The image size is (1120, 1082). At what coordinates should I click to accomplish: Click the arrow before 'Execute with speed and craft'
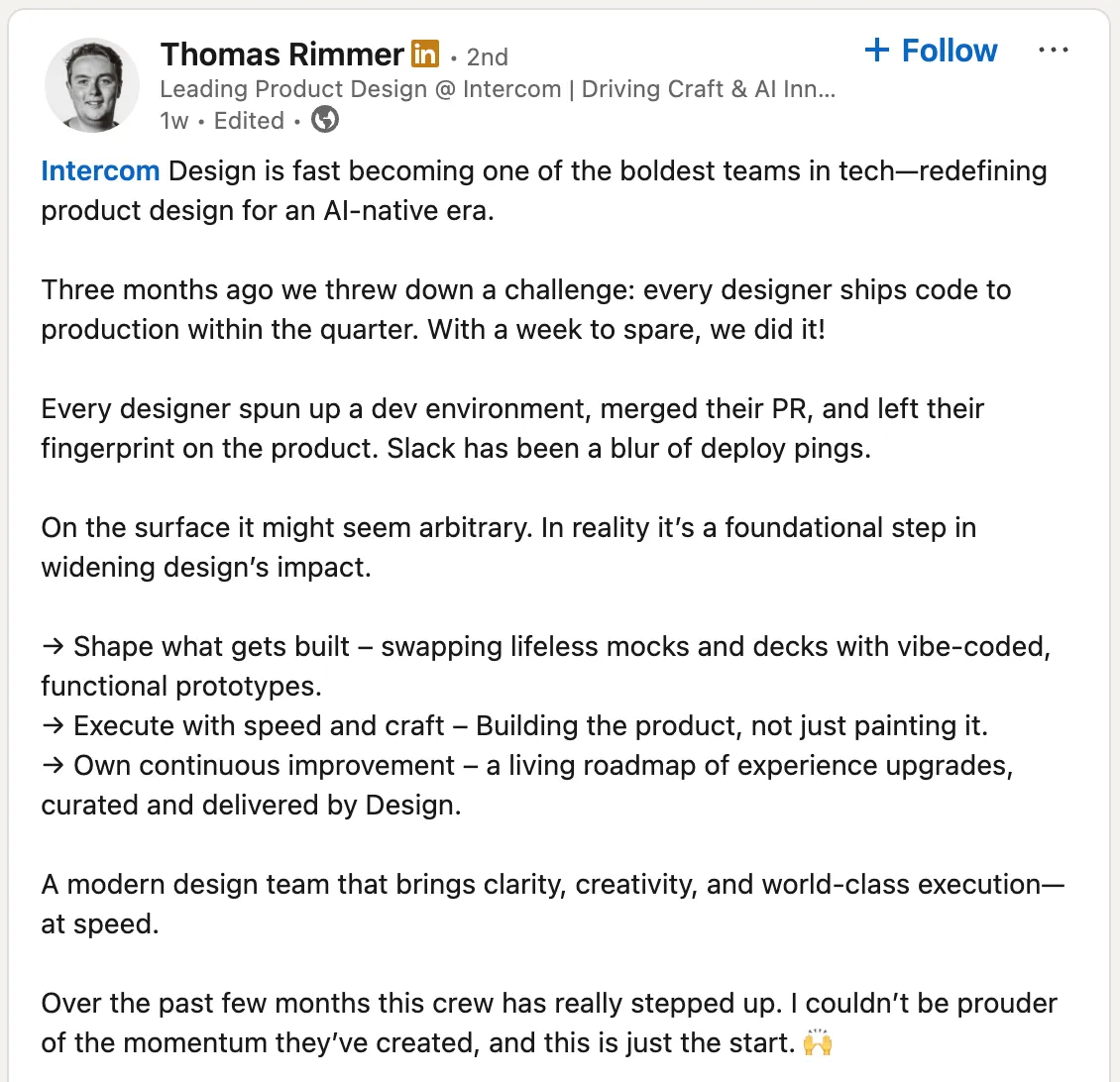(x=53, y=726)
